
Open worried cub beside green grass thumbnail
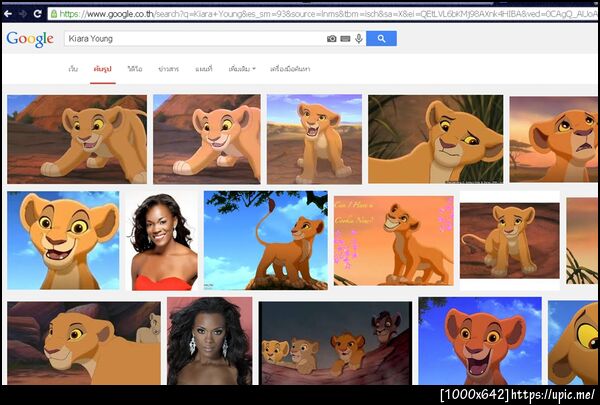point(435,139)
